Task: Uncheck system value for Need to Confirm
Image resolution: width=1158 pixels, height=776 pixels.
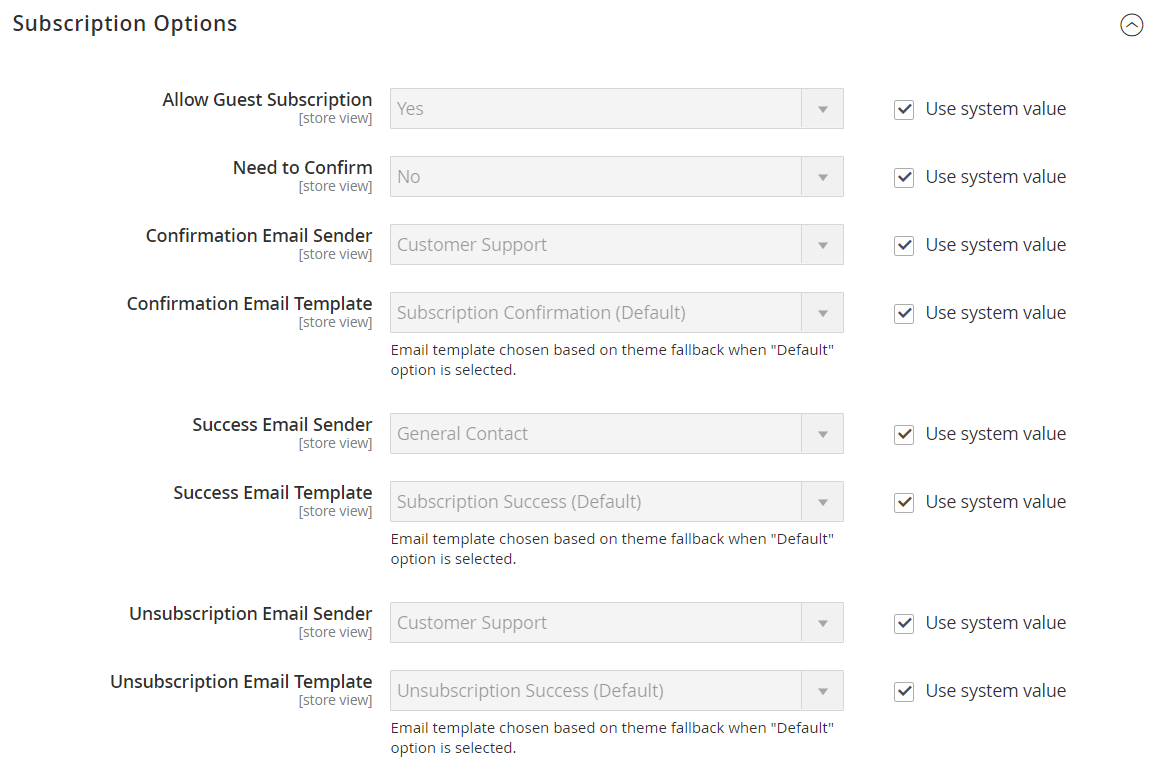Action: (x=904, y=177)
